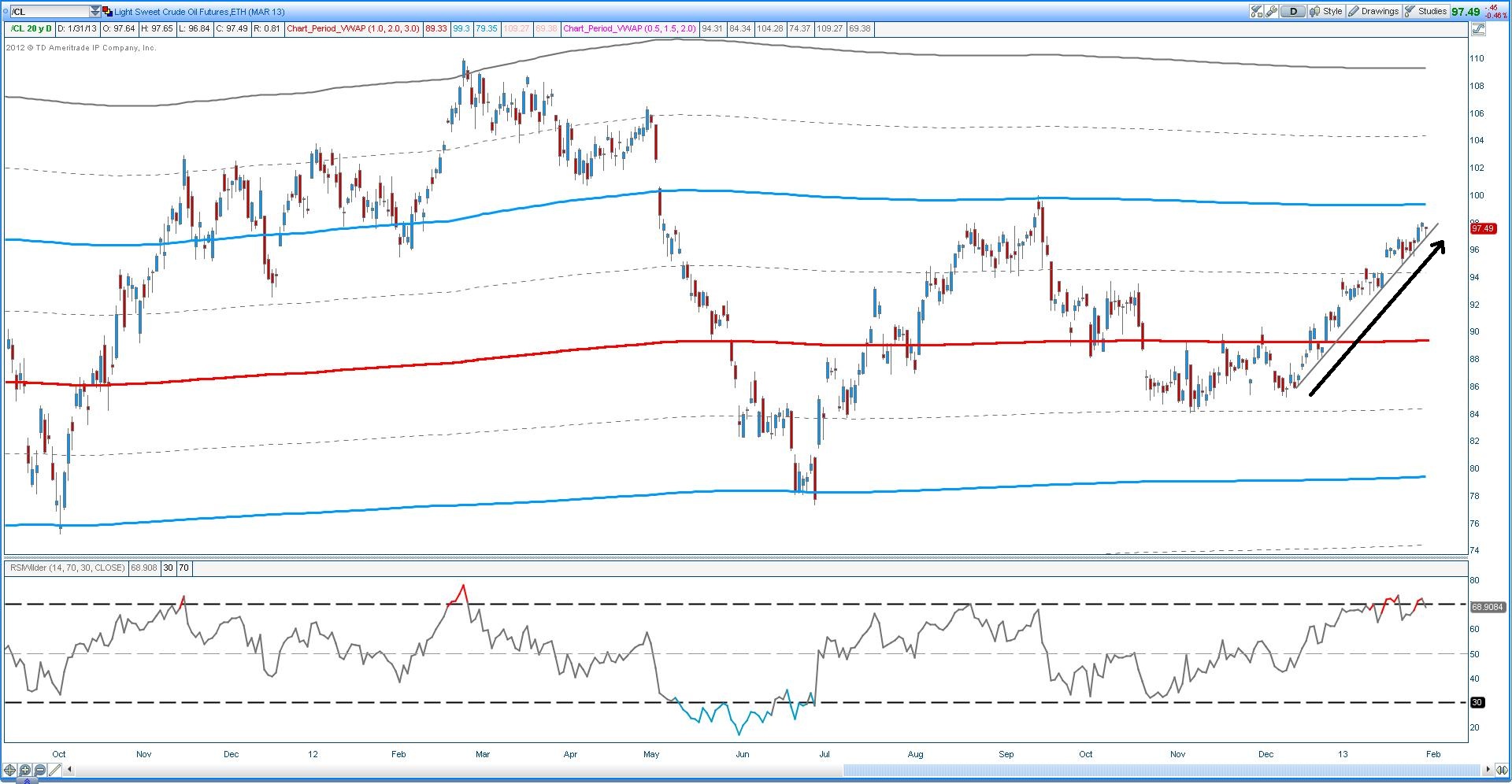Click the magenta Chart_Period_VWAP (0.5, 1.5, 2.0) label
Image resolution: width=1512 pixels, height=784 pixels.
(x=630, y=29)
